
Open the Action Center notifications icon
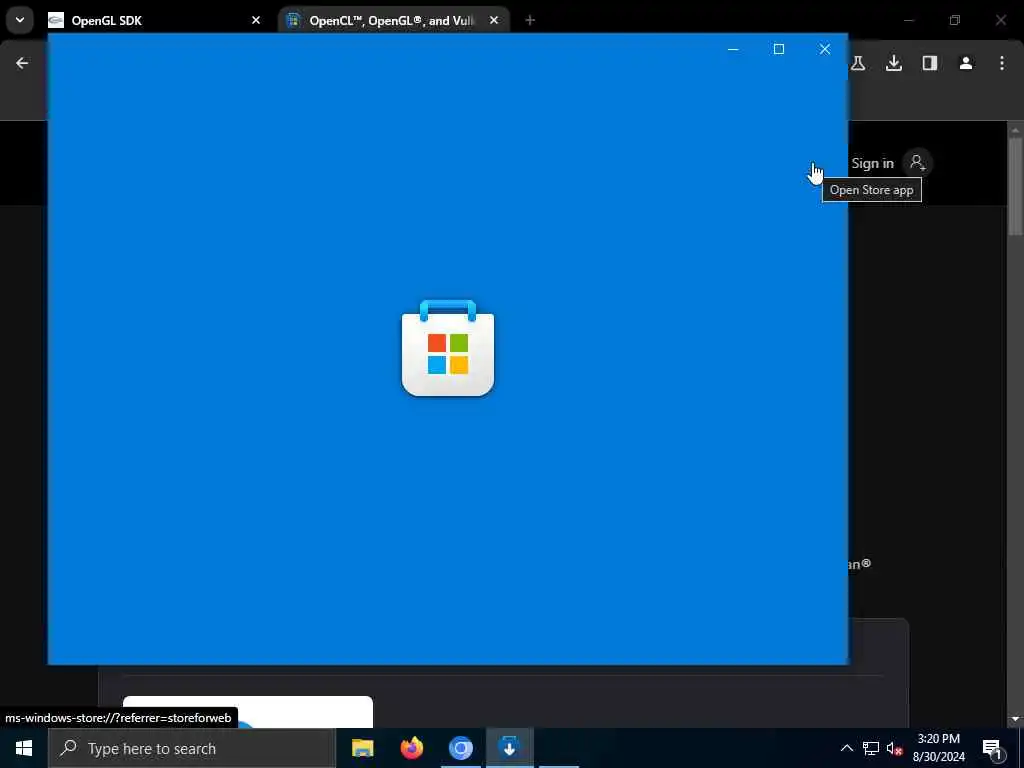[993, 748]
